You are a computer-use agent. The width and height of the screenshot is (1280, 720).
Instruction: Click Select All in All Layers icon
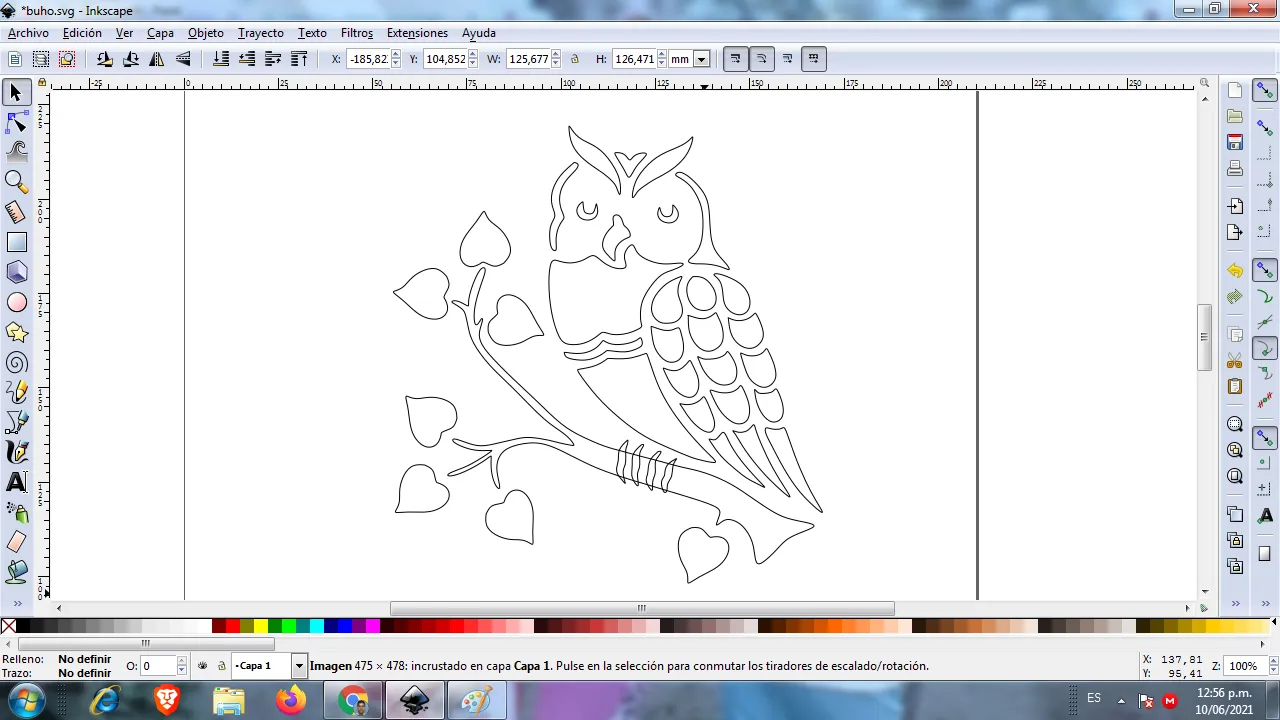tap(41, 59)
